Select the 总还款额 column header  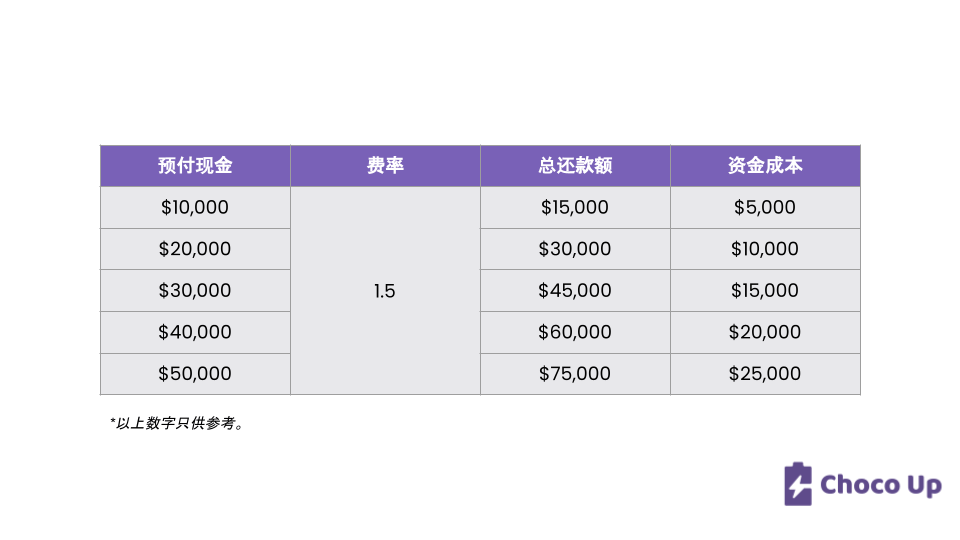(x=575, y=166)
